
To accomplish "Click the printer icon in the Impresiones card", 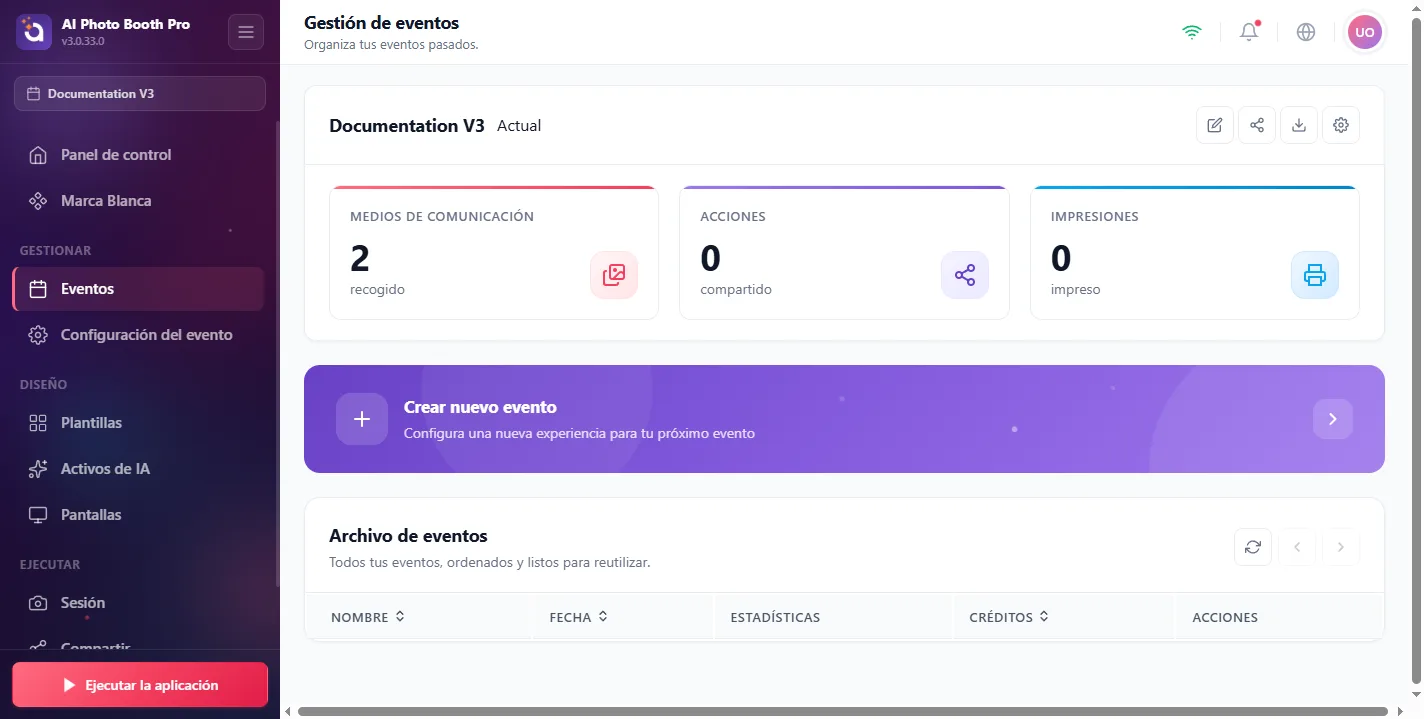I will [1315, 275].
